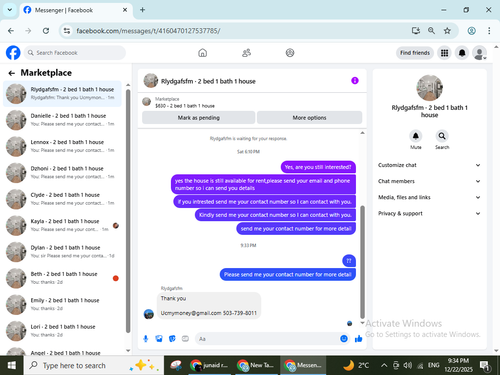Click the Aa message input field
This screenshot has height=375, width=500.
[267, 339]
